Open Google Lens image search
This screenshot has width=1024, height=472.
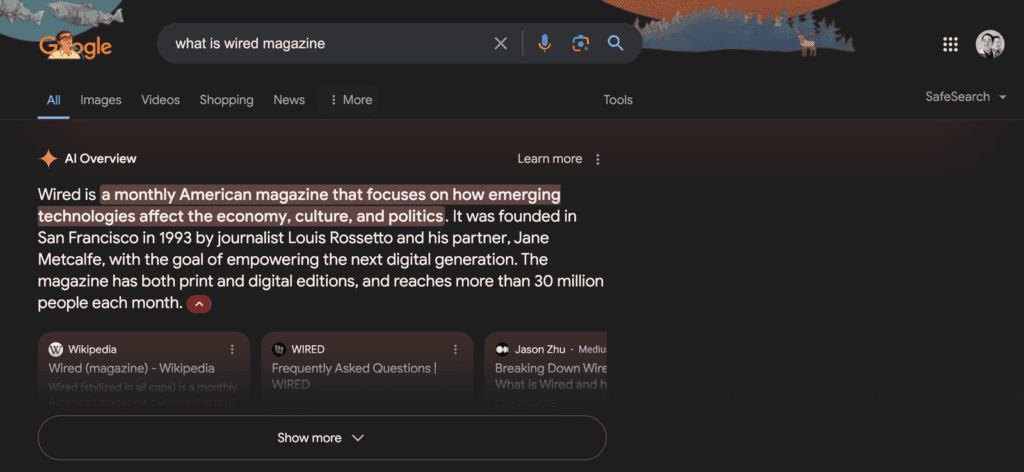tap(580, 44)
